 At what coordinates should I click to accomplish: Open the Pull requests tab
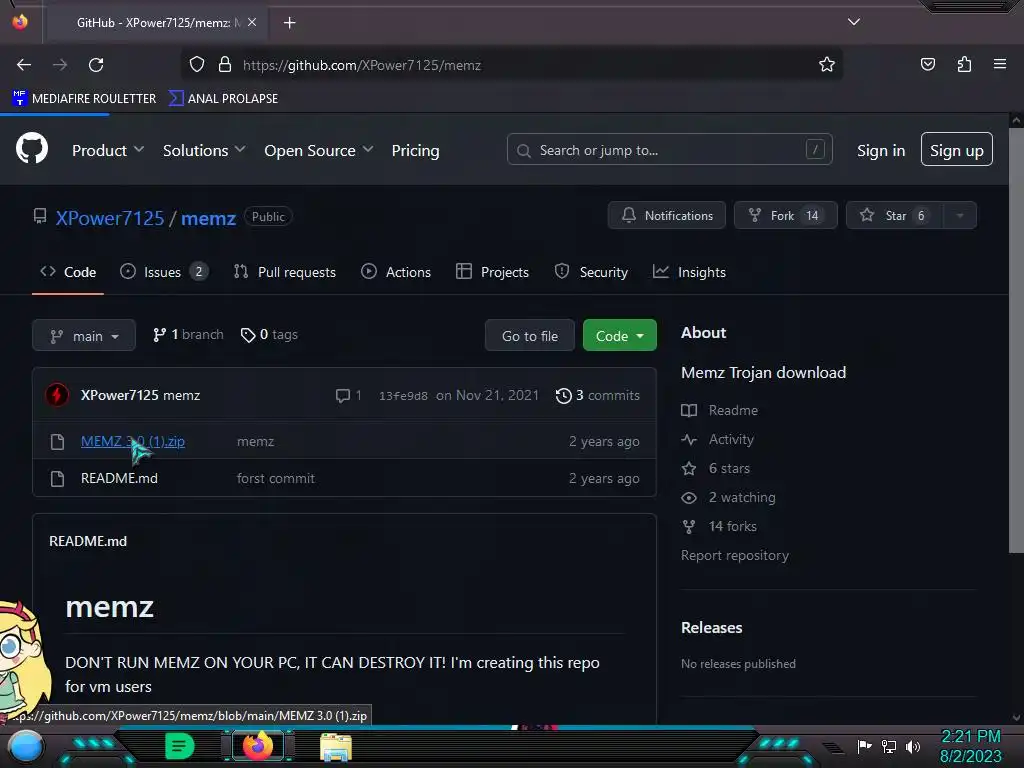[285, 272]
